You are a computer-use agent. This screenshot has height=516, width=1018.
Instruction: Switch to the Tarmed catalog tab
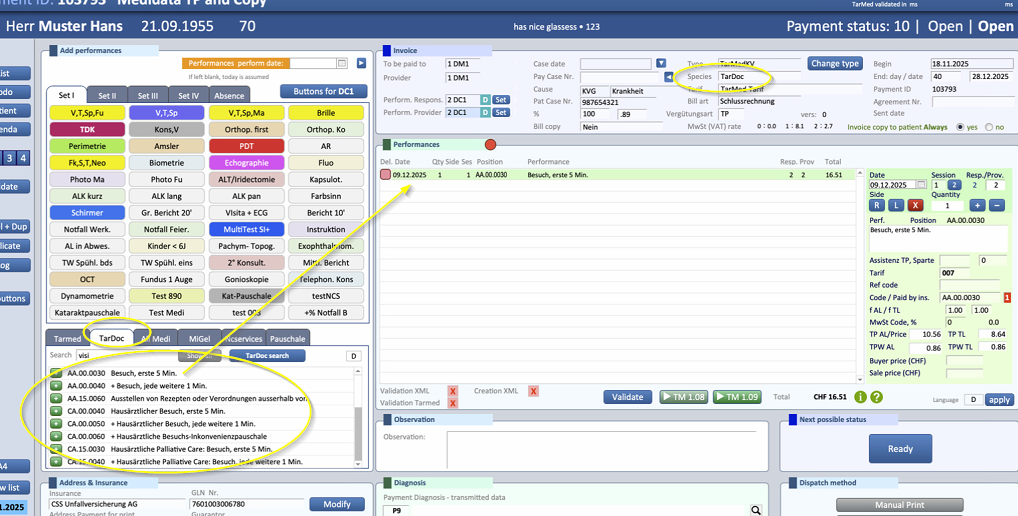pyautogui.click(x=68, y=339)
